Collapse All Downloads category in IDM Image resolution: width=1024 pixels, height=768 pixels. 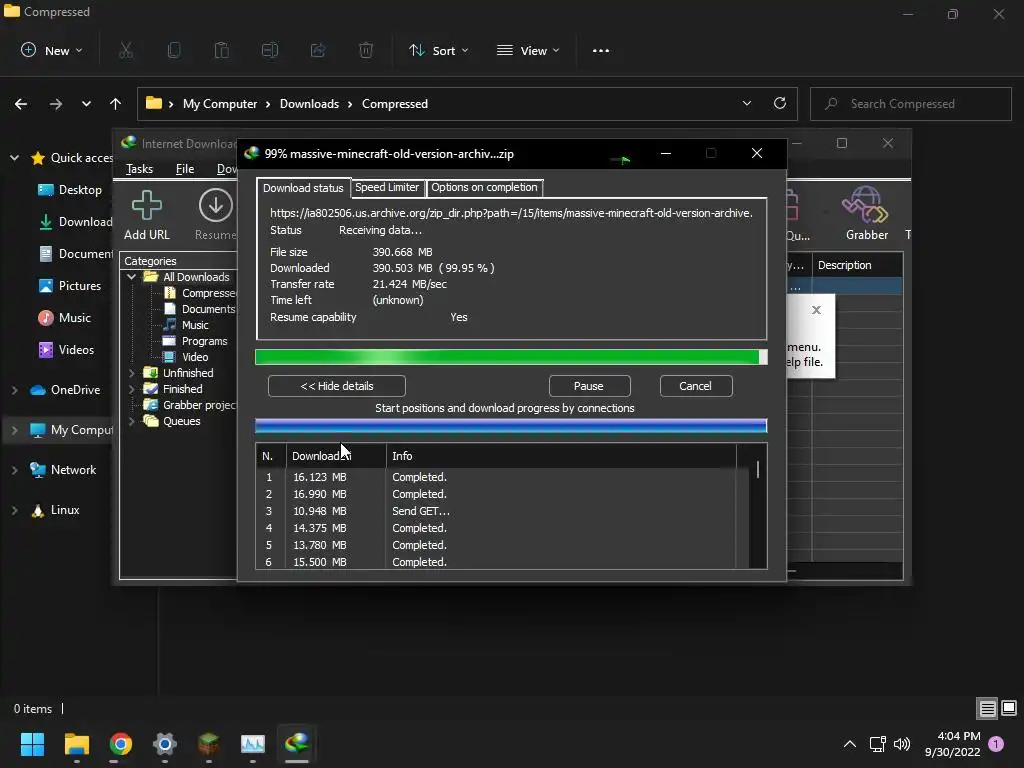coord(131,277)
